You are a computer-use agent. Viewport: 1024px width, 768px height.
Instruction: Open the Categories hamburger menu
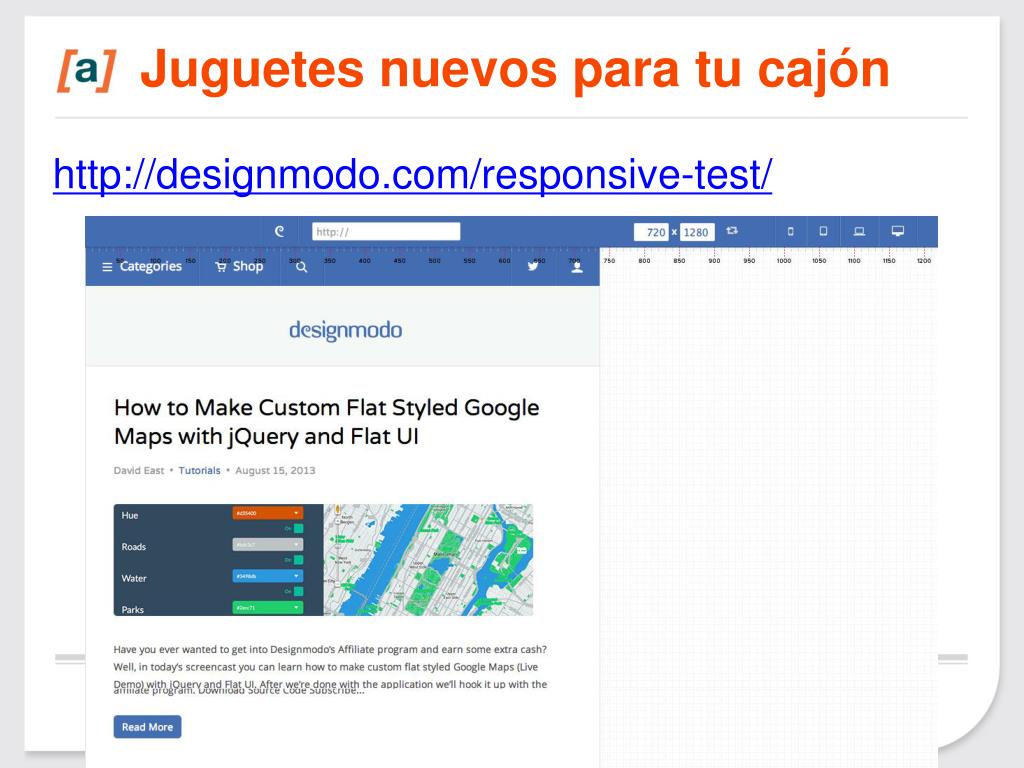142,266
